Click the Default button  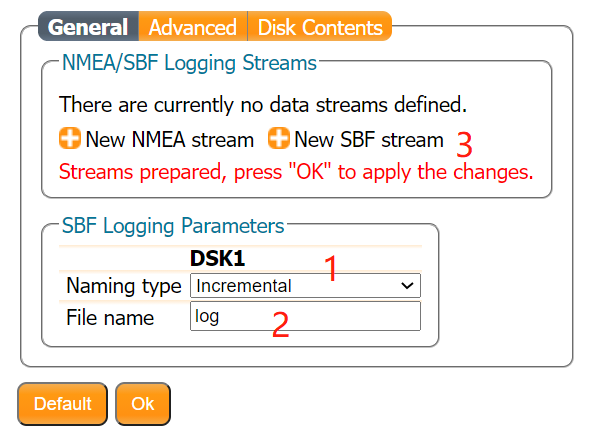tap(62, 404)
